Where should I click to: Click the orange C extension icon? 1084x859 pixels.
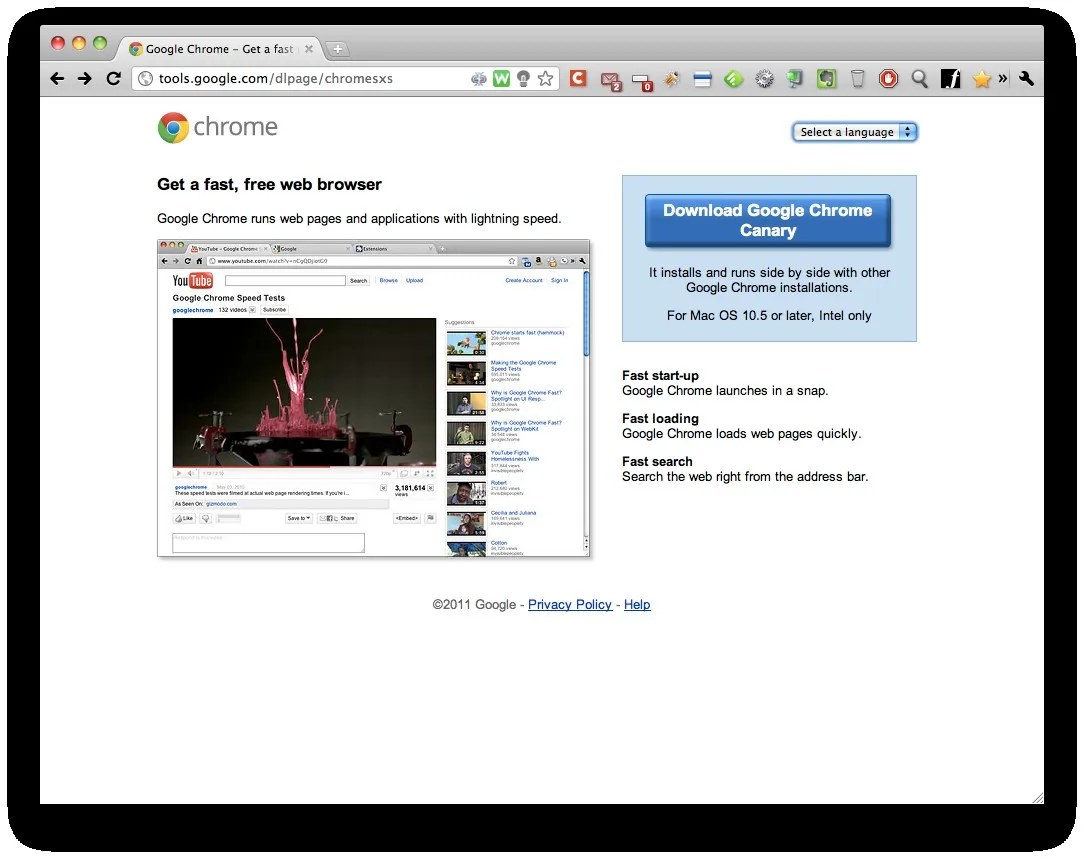(x=578, y=78)
